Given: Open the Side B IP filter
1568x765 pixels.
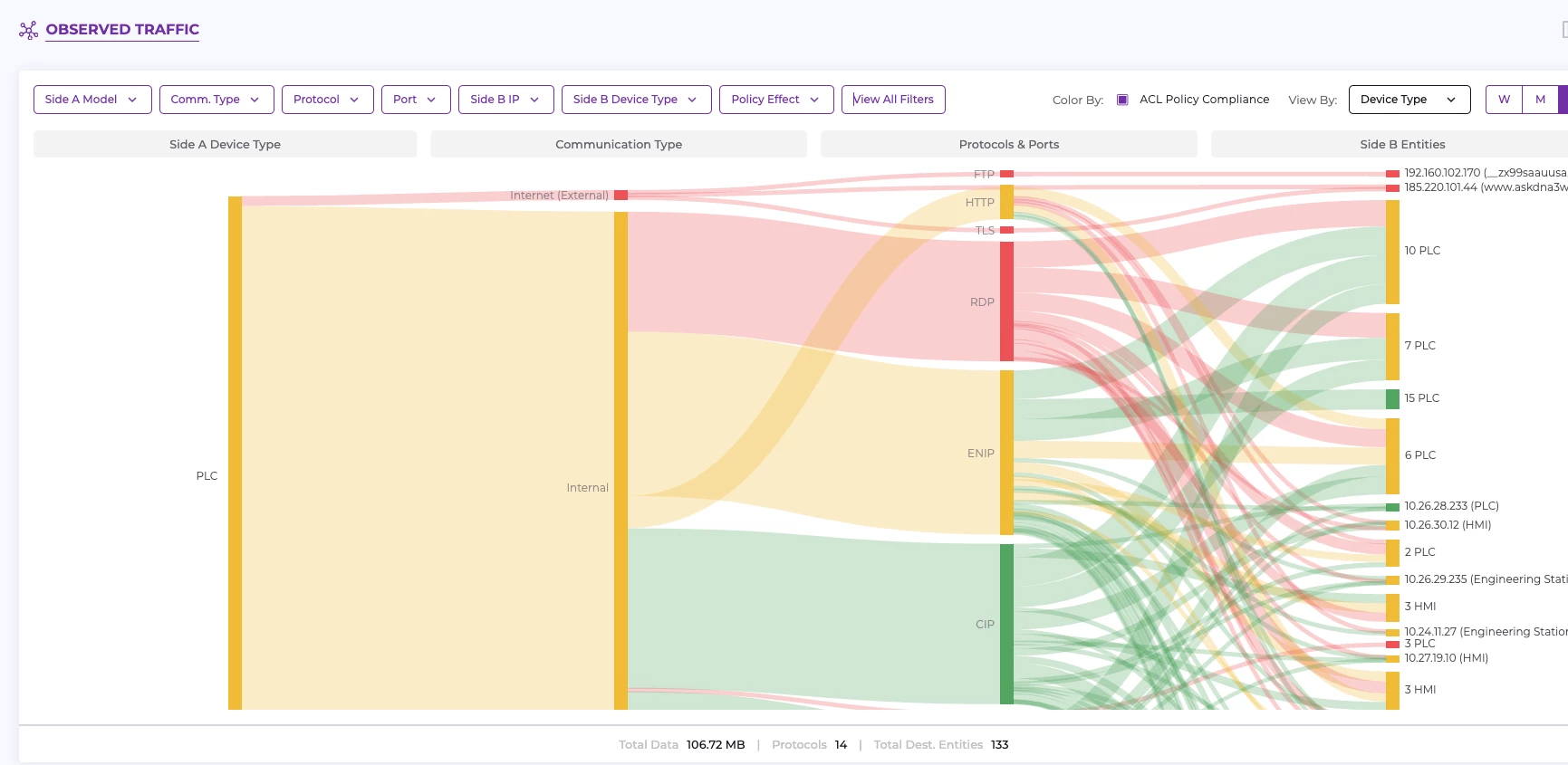Looking at the screenshot, I should coord(505,100).
